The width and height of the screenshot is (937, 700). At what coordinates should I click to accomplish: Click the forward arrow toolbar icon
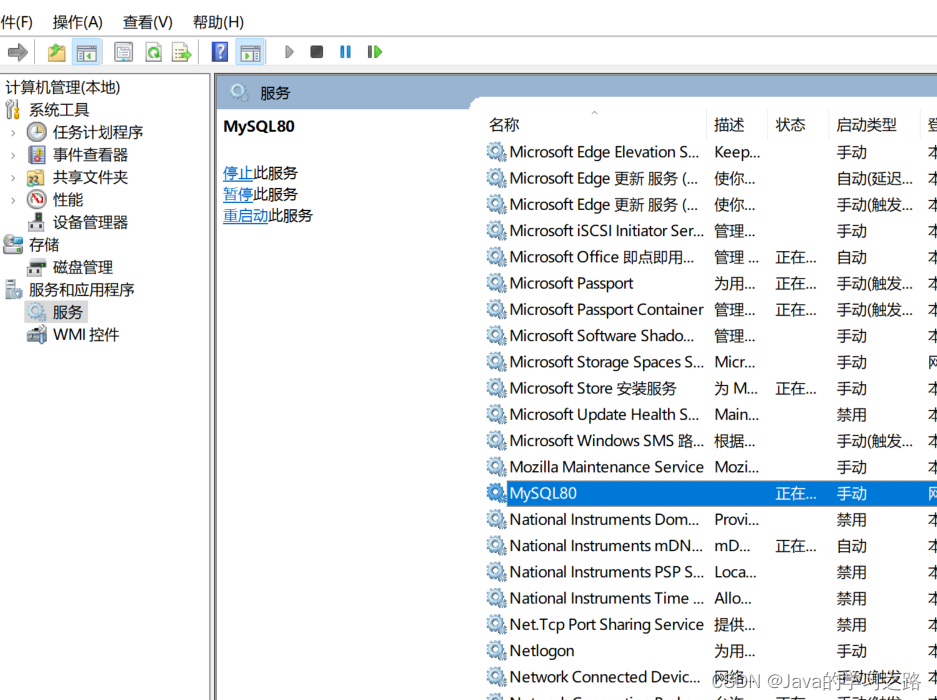click(x=17, y=52)
